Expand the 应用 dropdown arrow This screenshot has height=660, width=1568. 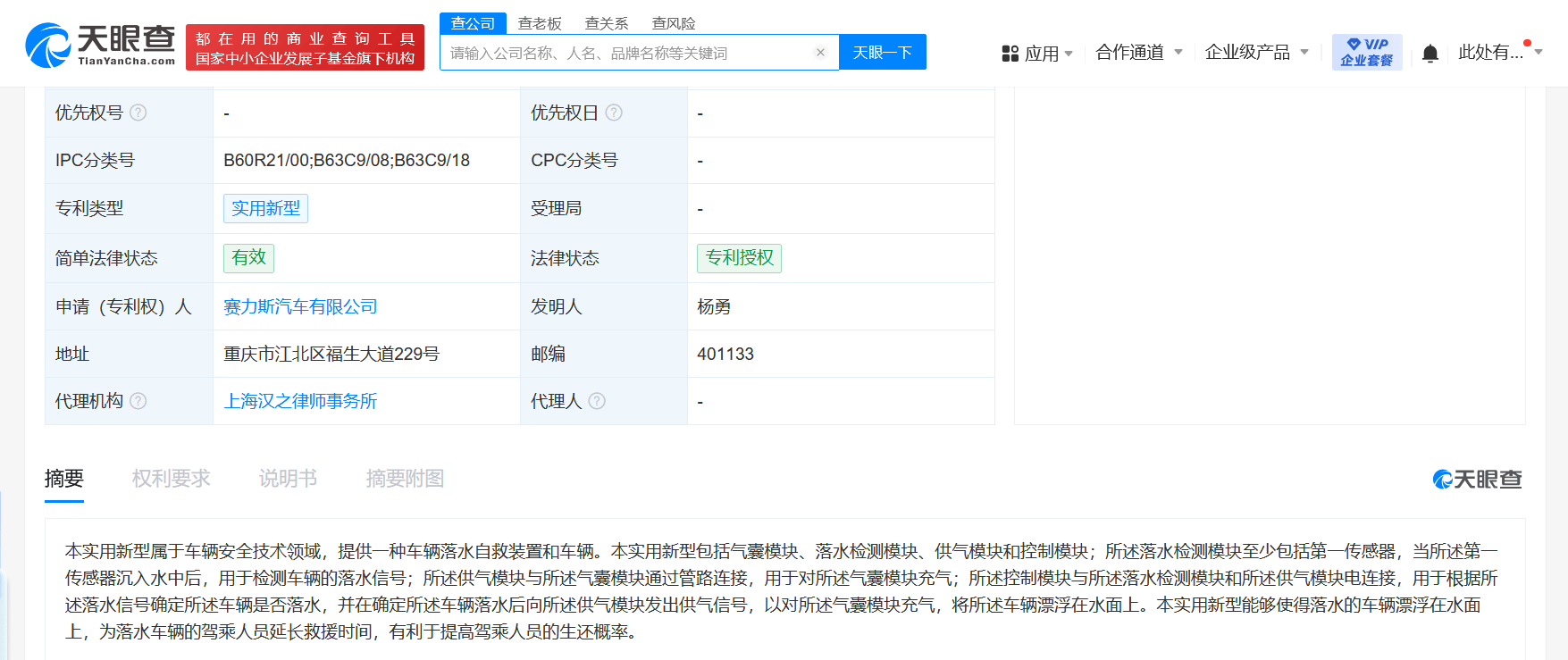tap(1069, 54)
